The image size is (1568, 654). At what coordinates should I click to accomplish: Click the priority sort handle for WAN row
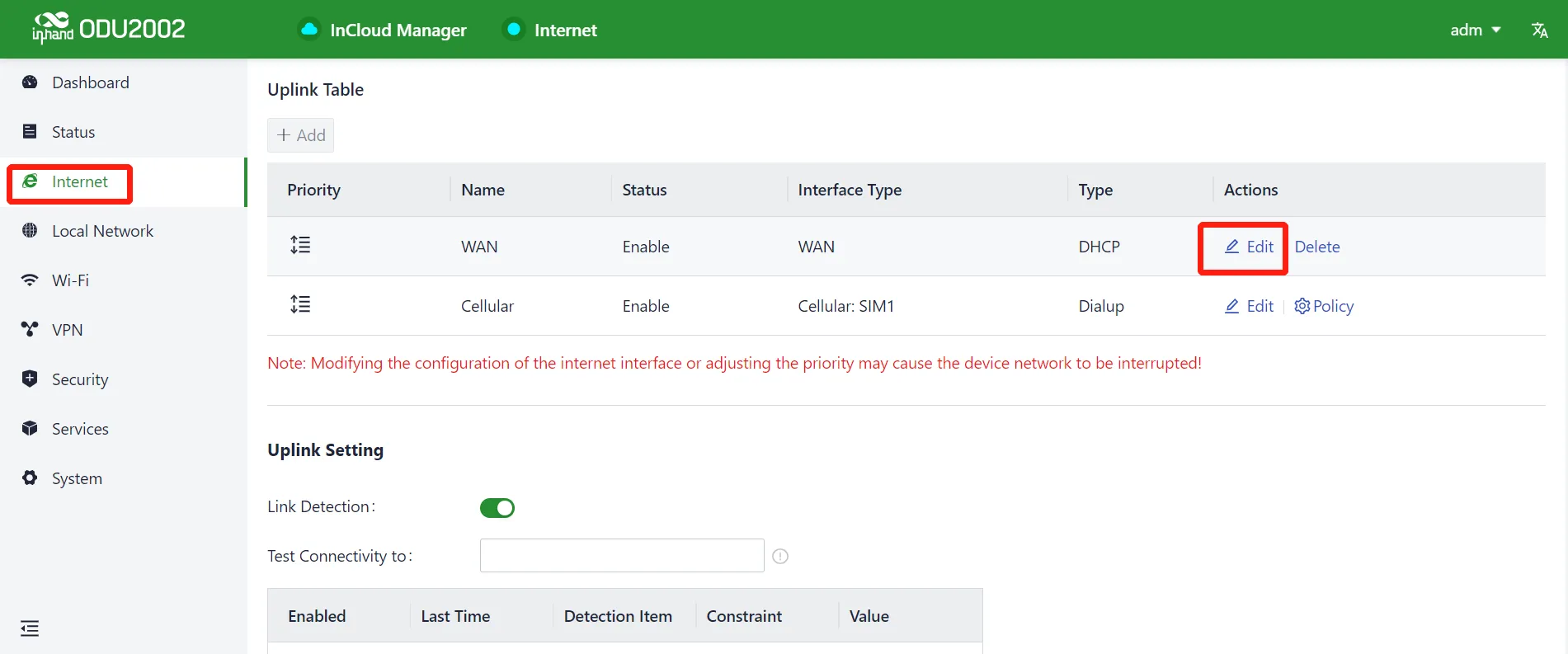click(300, 245)
